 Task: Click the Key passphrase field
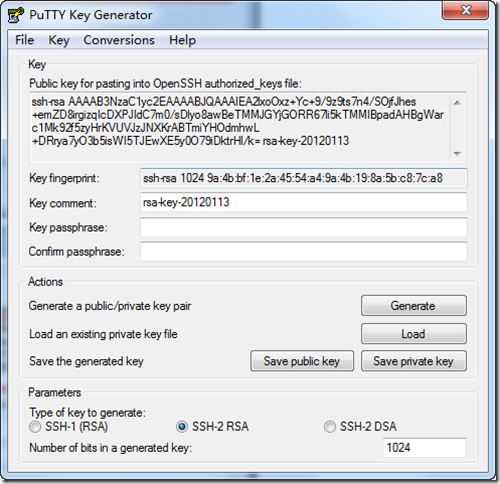click(x=303, y=227)
